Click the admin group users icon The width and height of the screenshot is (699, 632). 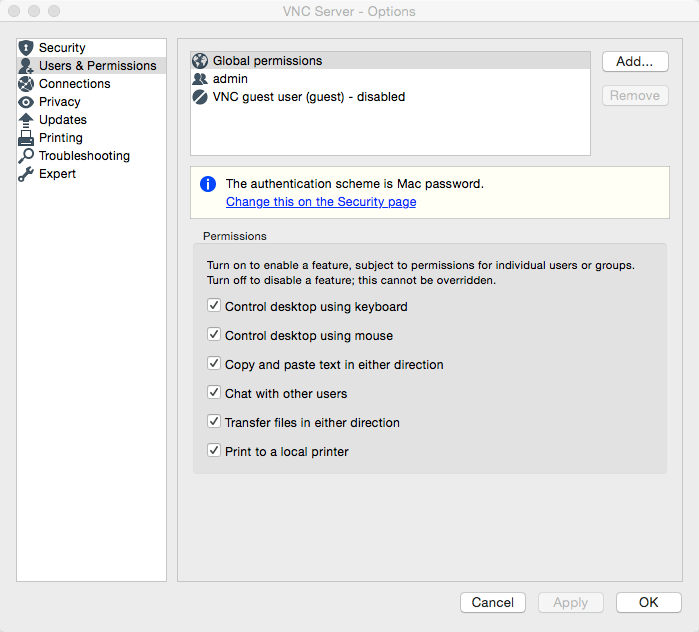tap(200, 79)
